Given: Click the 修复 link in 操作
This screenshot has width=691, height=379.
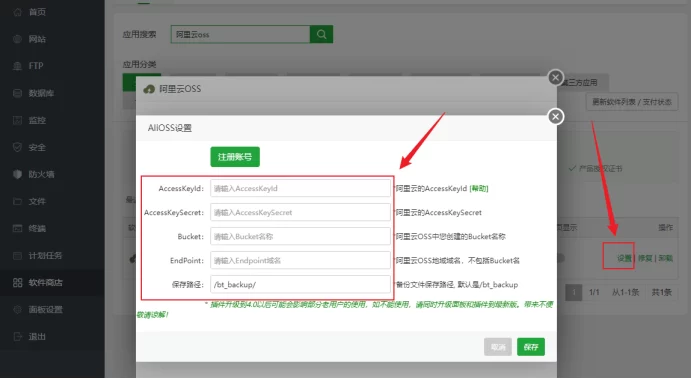Looking at the screenshot, I should (645, 258).
